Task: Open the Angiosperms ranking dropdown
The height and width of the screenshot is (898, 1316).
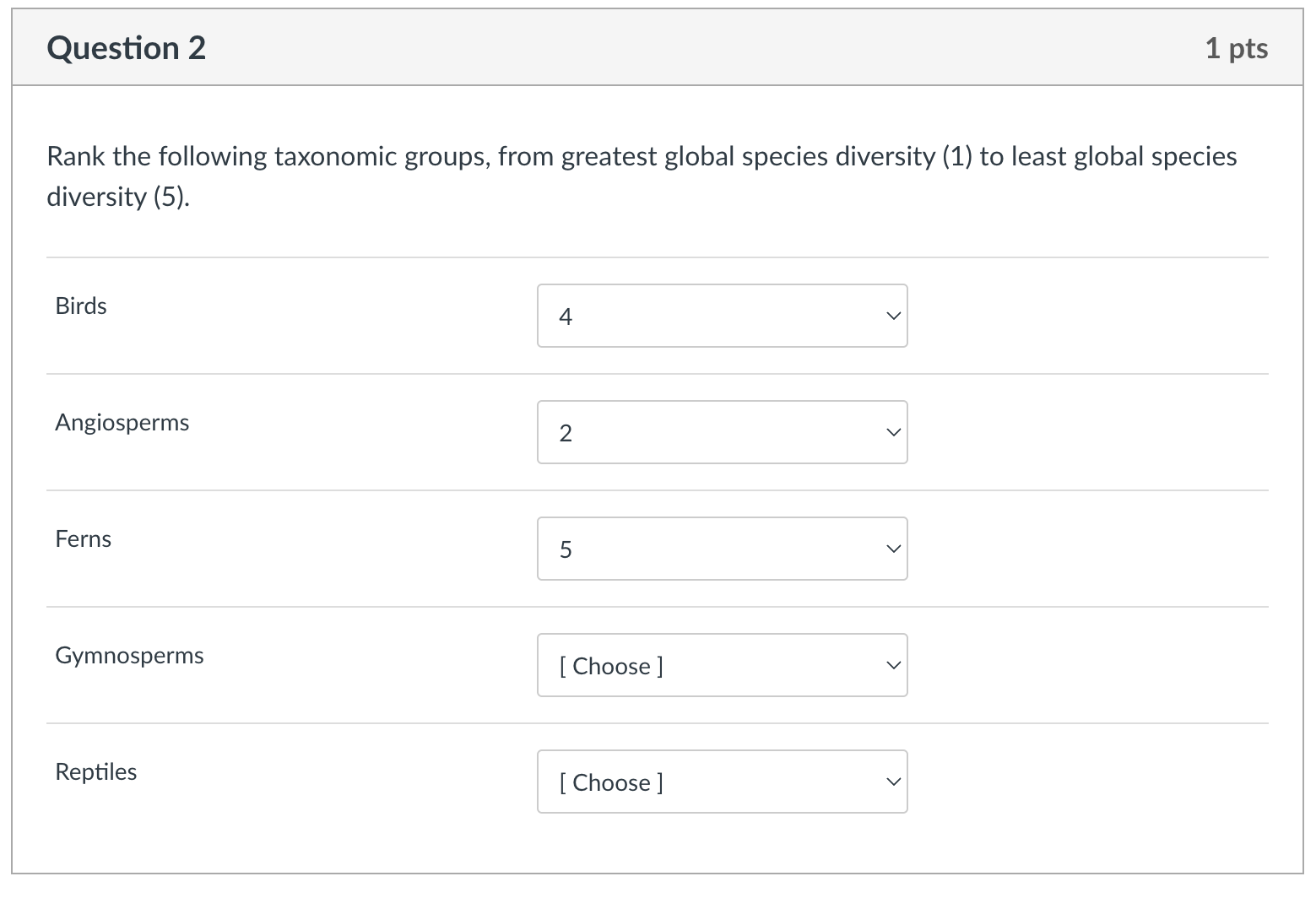Action: 721,432
